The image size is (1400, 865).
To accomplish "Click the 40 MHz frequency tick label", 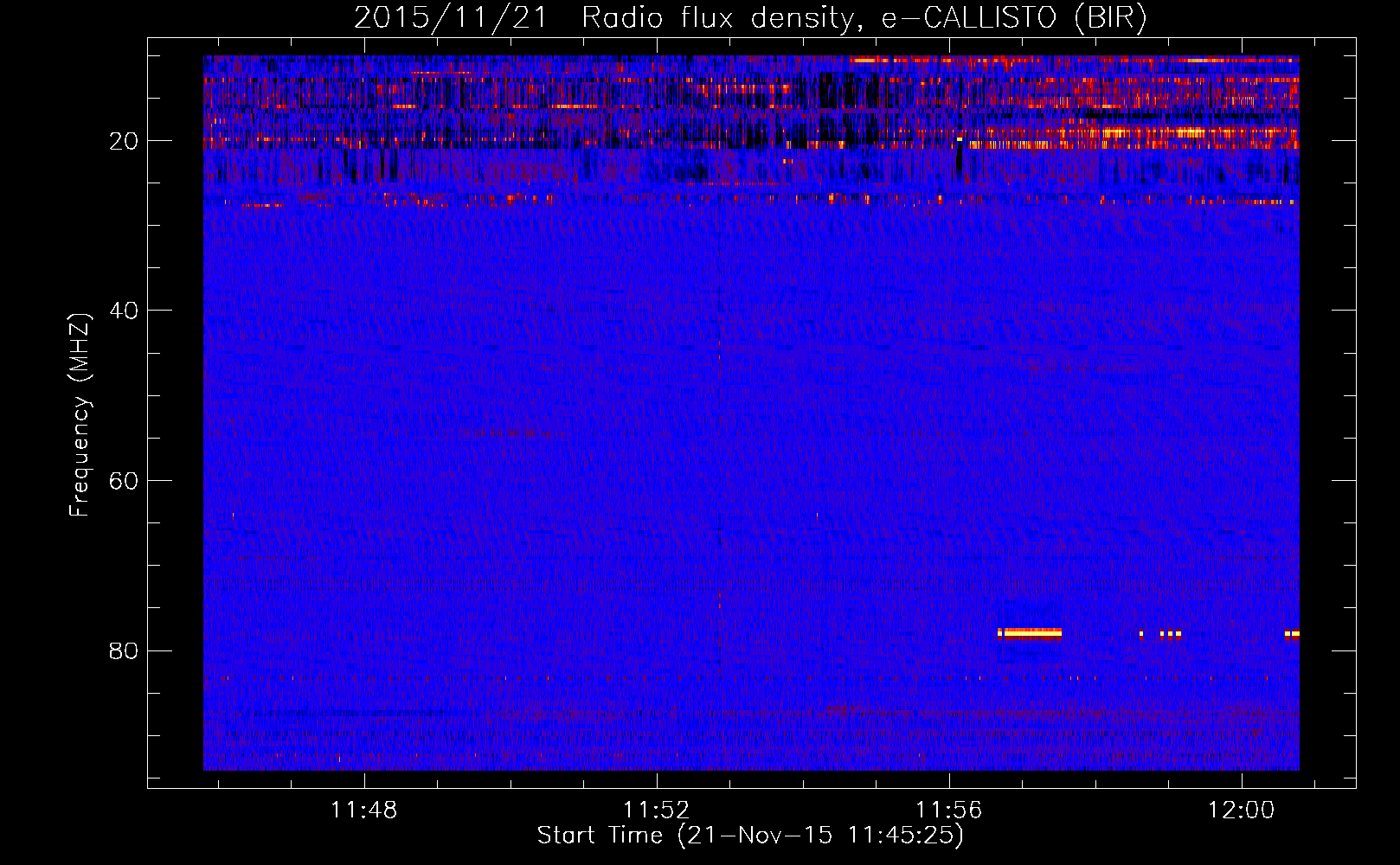I will (124, 311).
